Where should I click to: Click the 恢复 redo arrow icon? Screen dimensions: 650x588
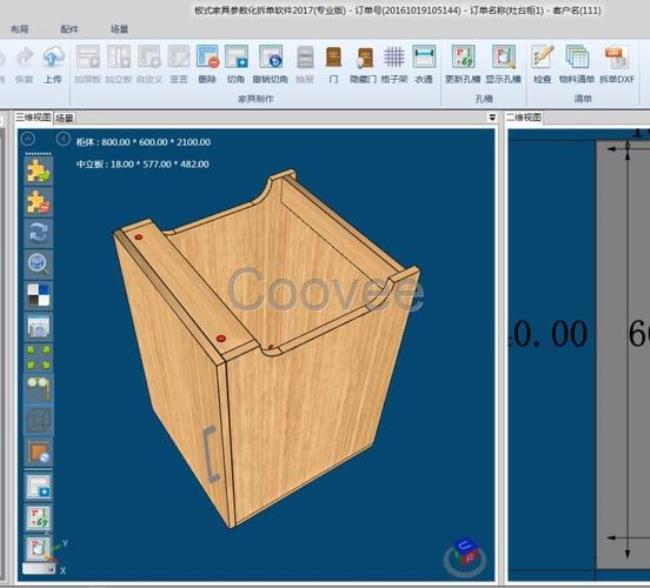tap(25, 57)
